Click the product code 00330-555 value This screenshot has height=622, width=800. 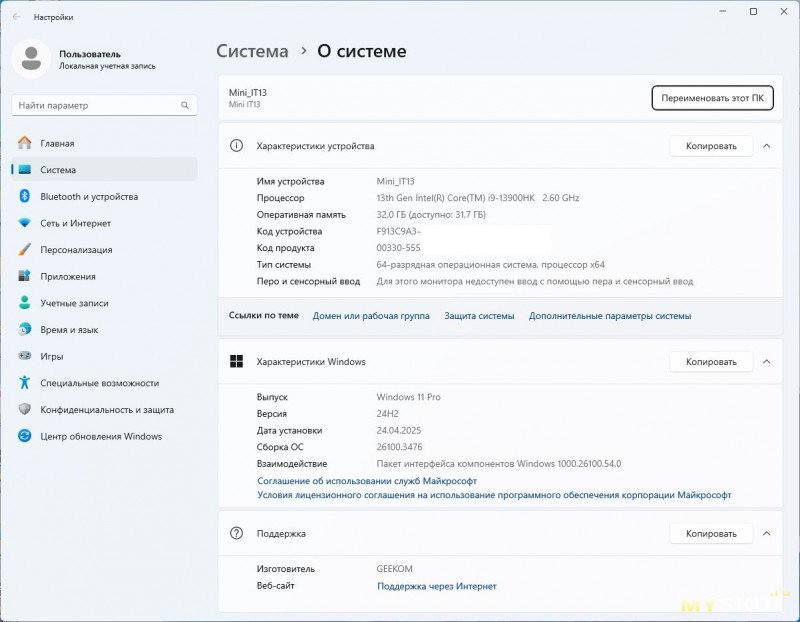(398, 247)
